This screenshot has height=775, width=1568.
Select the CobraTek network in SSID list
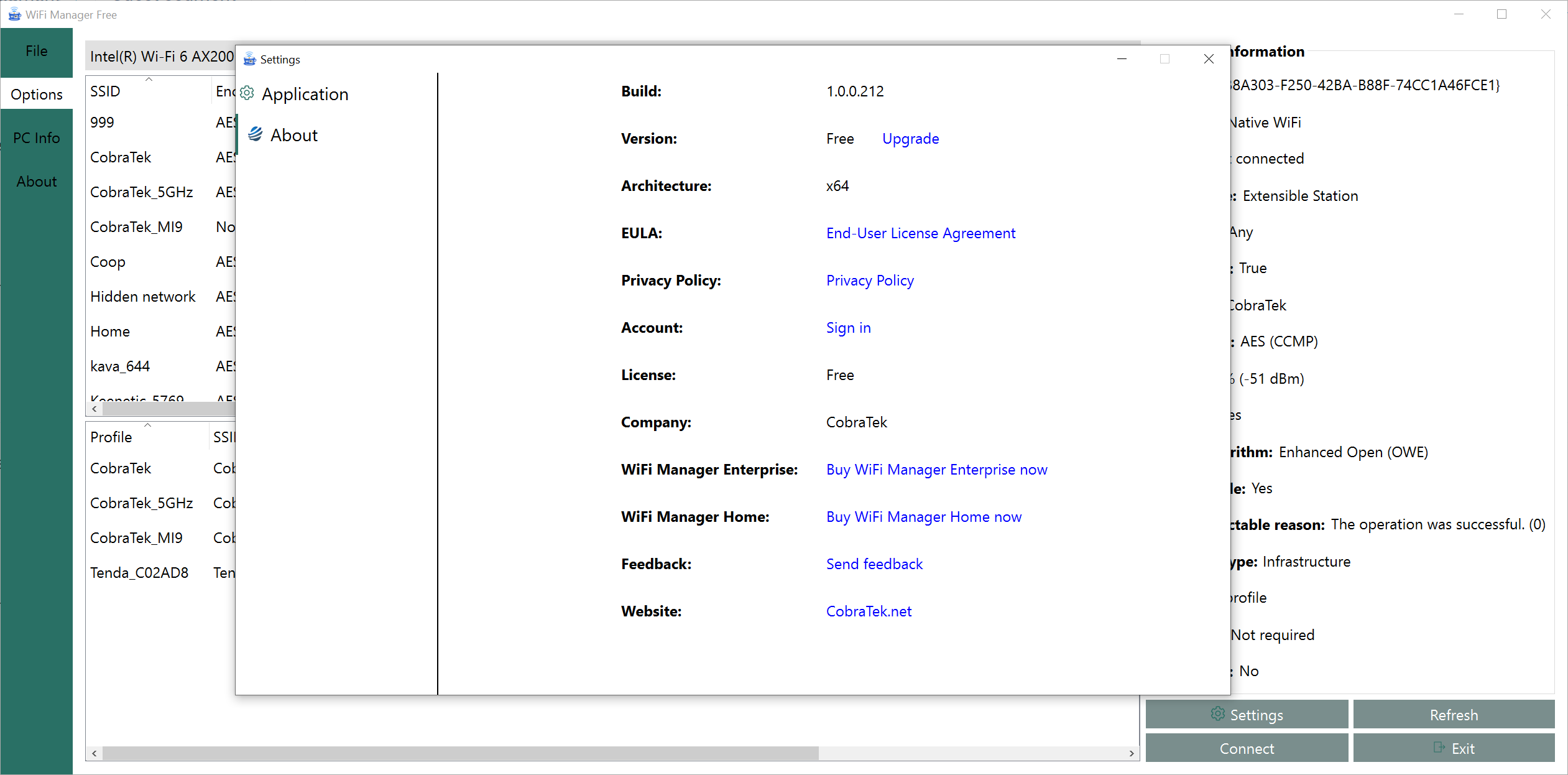pyautogui.click(x=160, y=157)
